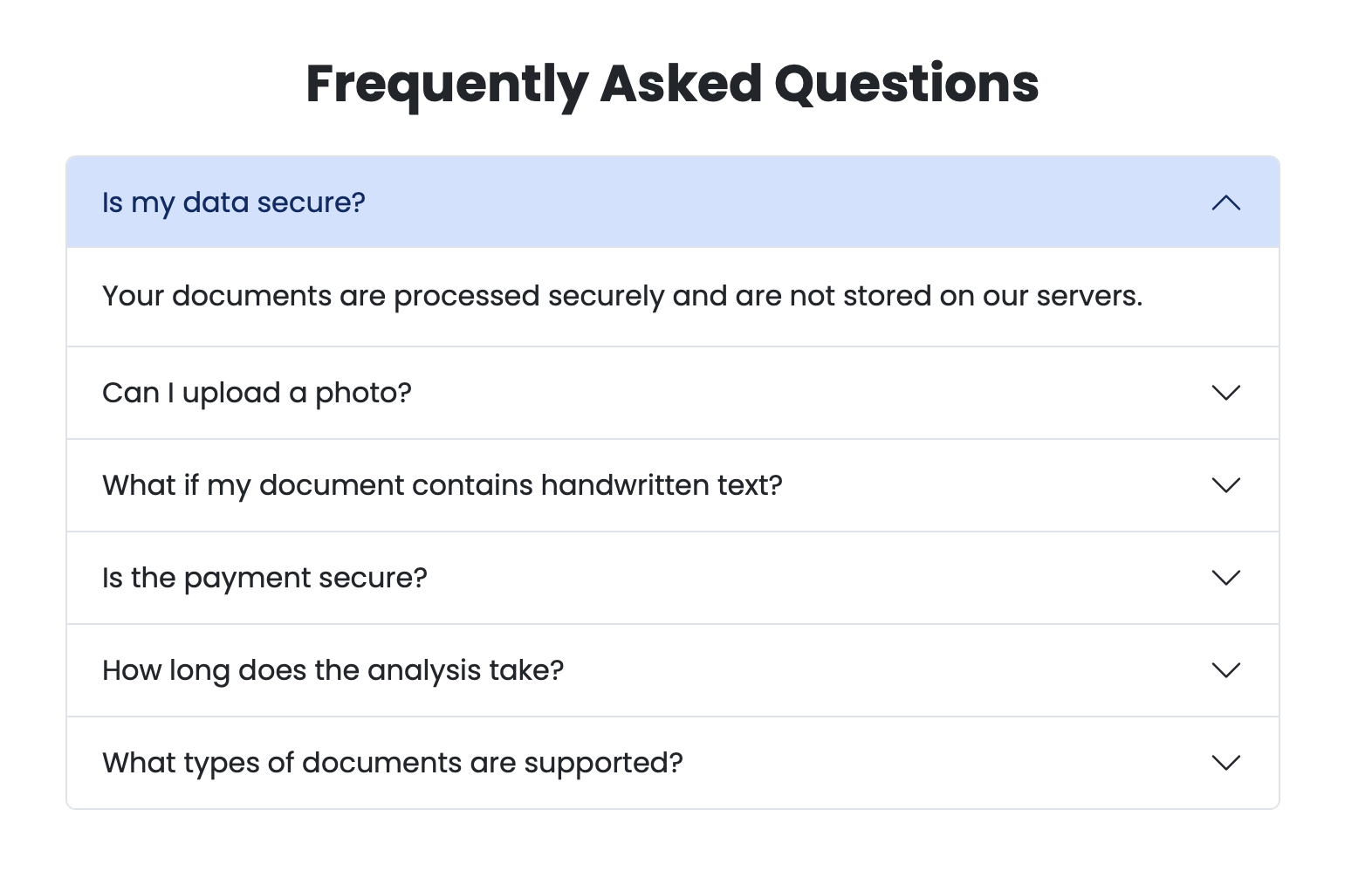This screenshot has width=1372, height=878.
Task: Click chevron next to 'Is the payment secure?'
Action: pyautogui.click(x=1225, y=578)
